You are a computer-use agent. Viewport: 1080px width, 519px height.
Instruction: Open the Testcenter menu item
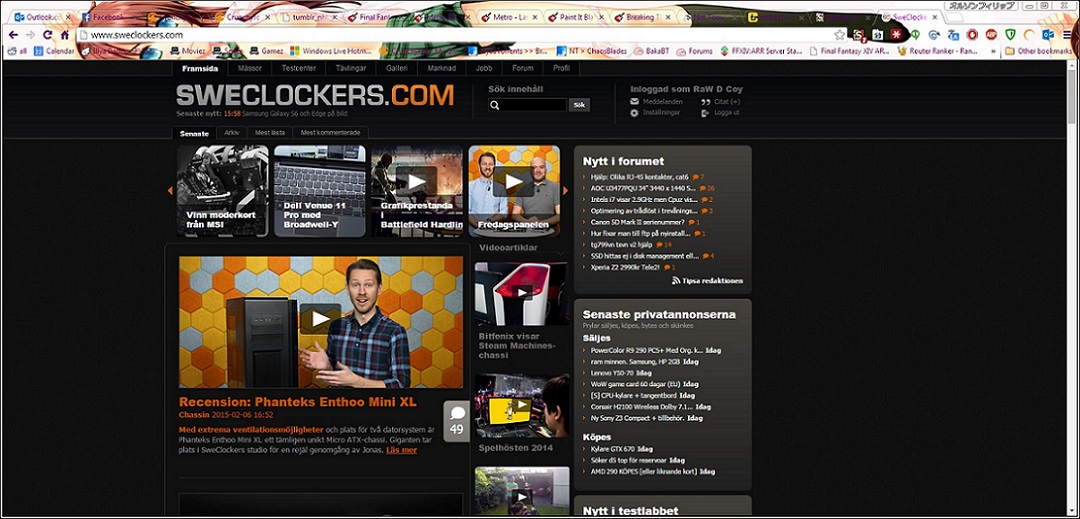pyautogui.click(x=298, y=68)
